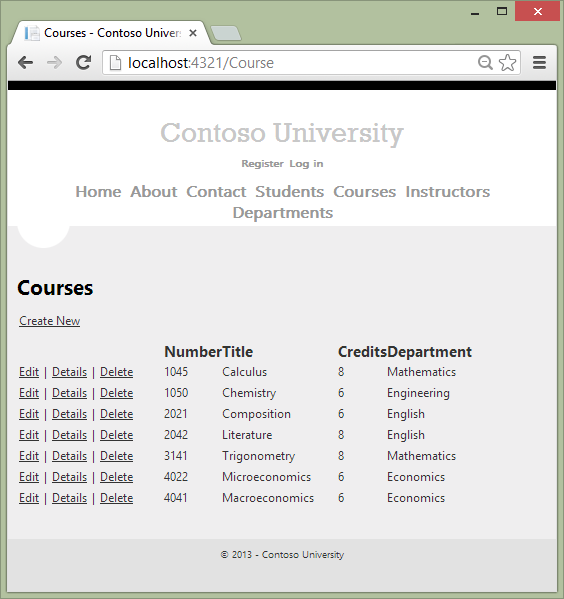Edit the Microeconomics course
Viewport: 564px width, 599px height.
(x=29, y=477)
